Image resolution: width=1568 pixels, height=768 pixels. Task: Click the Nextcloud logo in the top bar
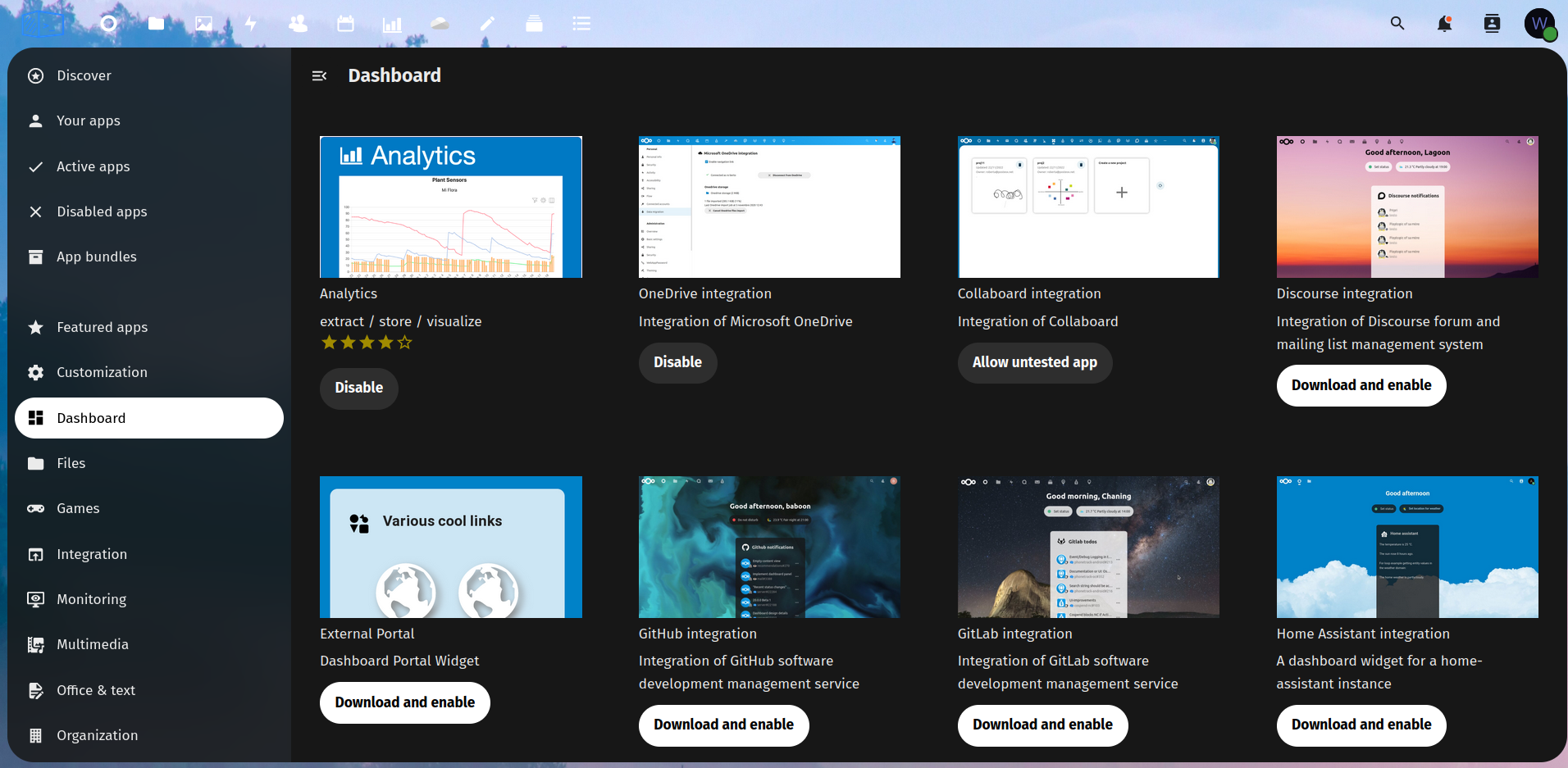(43, 24)
